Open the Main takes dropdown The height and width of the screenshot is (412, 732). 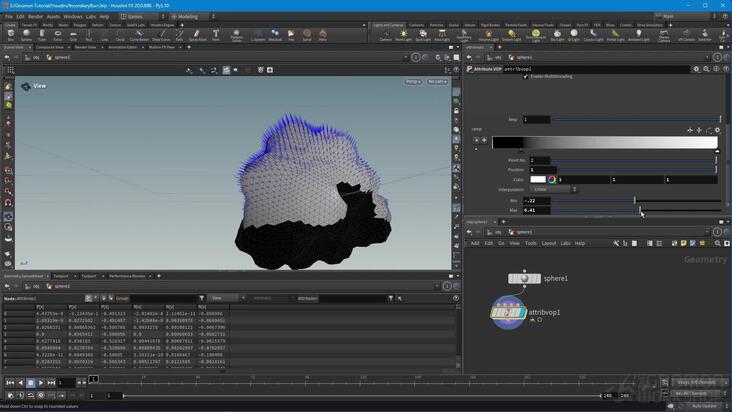pyautogui.click(x=683, y=16)
